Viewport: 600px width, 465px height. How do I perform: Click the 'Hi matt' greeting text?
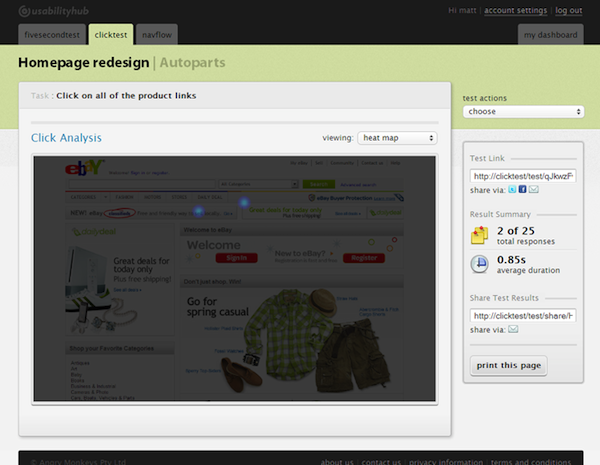tap(462, 10)
